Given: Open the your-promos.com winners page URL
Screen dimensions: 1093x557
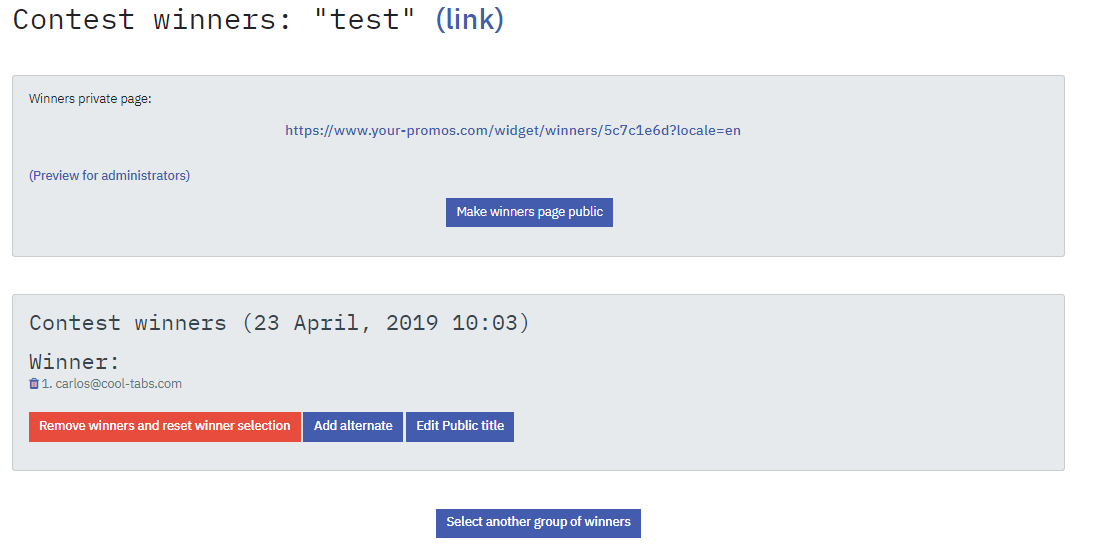Looking at the screenshot, I should click(512, 130).
